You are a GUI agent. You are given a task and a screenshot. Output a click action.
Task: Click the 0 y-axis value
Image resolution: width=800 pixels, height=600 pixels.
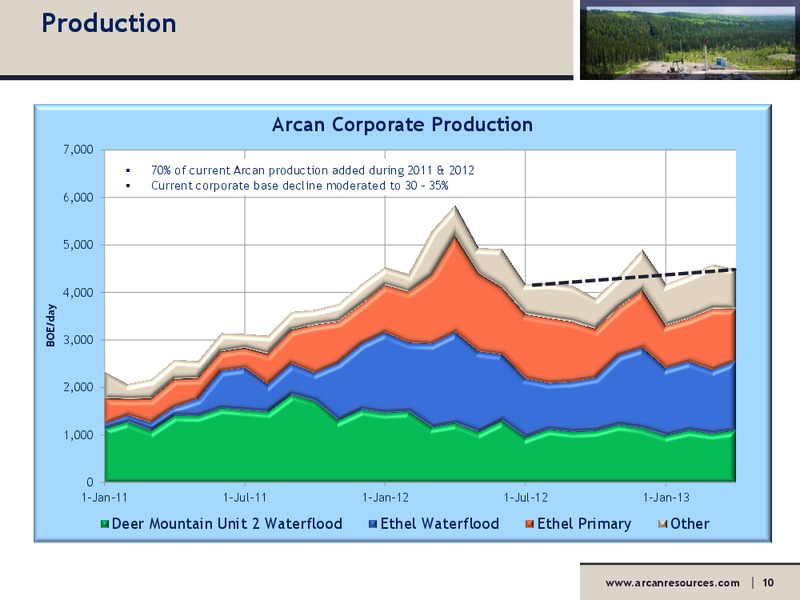coord(90,482)
